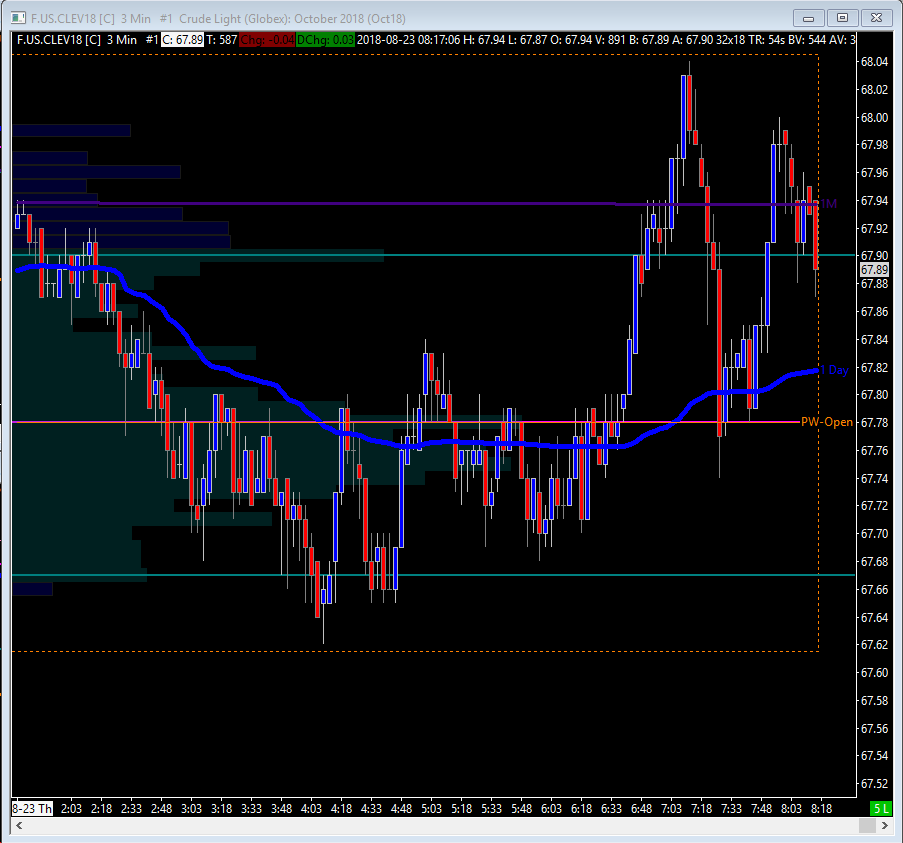The width and height of the screenshot is (903, 843).
Task: Click the '1M' purple line label
Action: pyautogui.click(x=828, y=204)
